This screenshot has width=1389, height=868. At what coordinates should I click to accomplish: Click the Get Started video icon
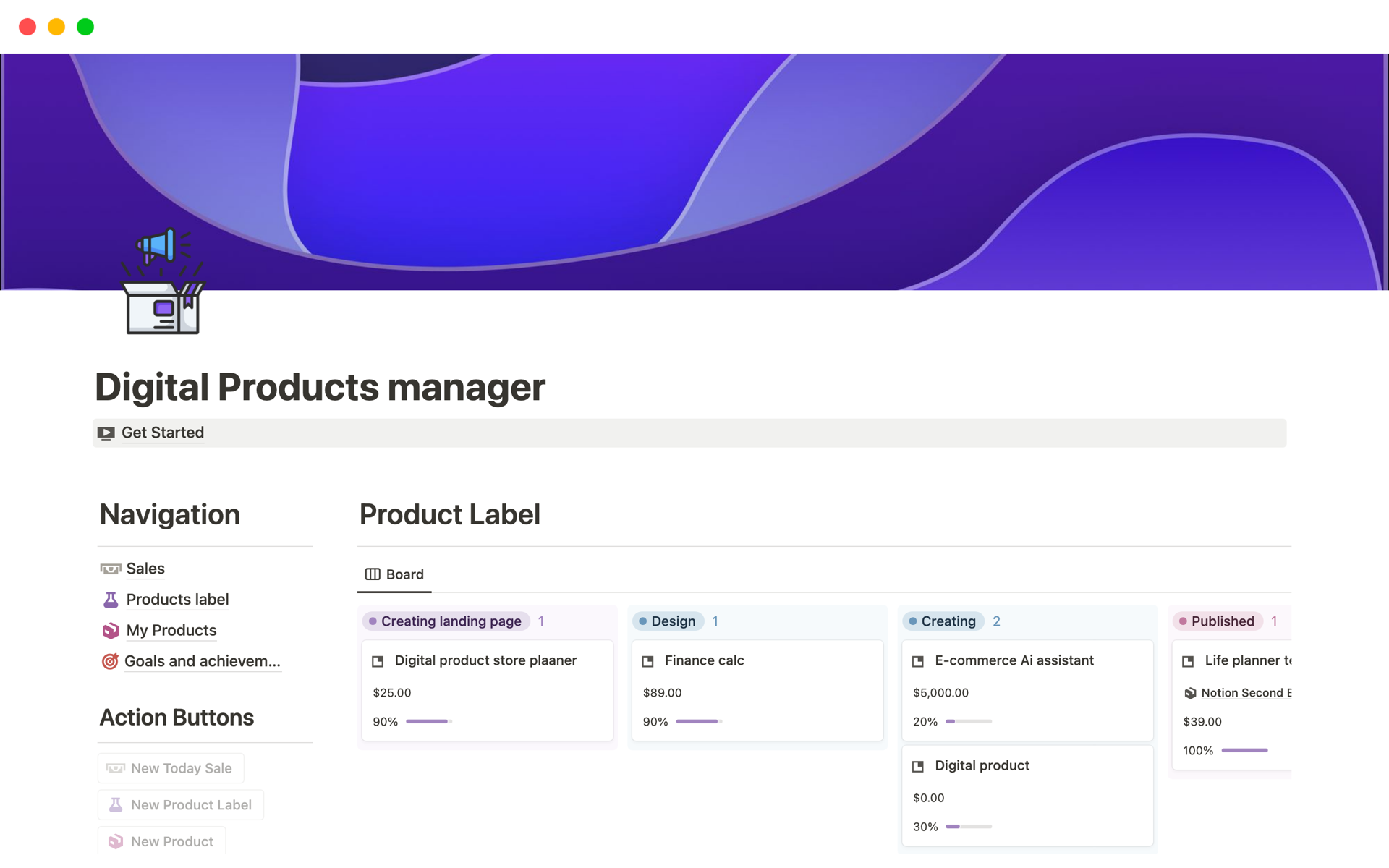tap(106, 433)
